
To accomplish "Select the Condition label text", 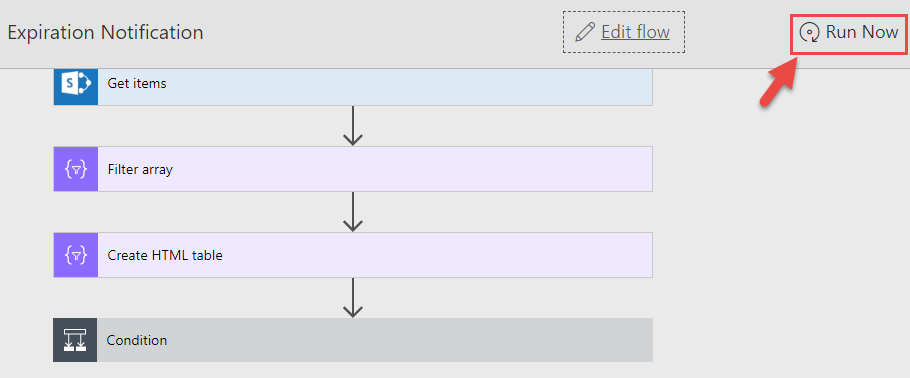I will (136, 340).
